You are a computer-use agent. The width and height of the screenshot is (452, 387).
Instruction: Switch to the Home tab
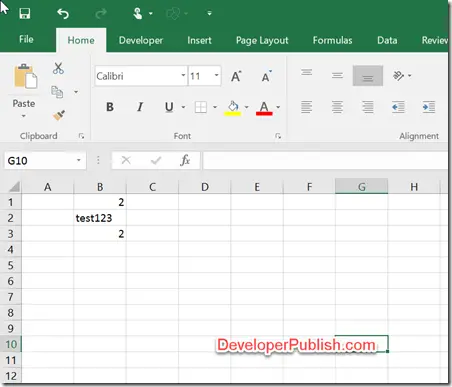[81, 40]
